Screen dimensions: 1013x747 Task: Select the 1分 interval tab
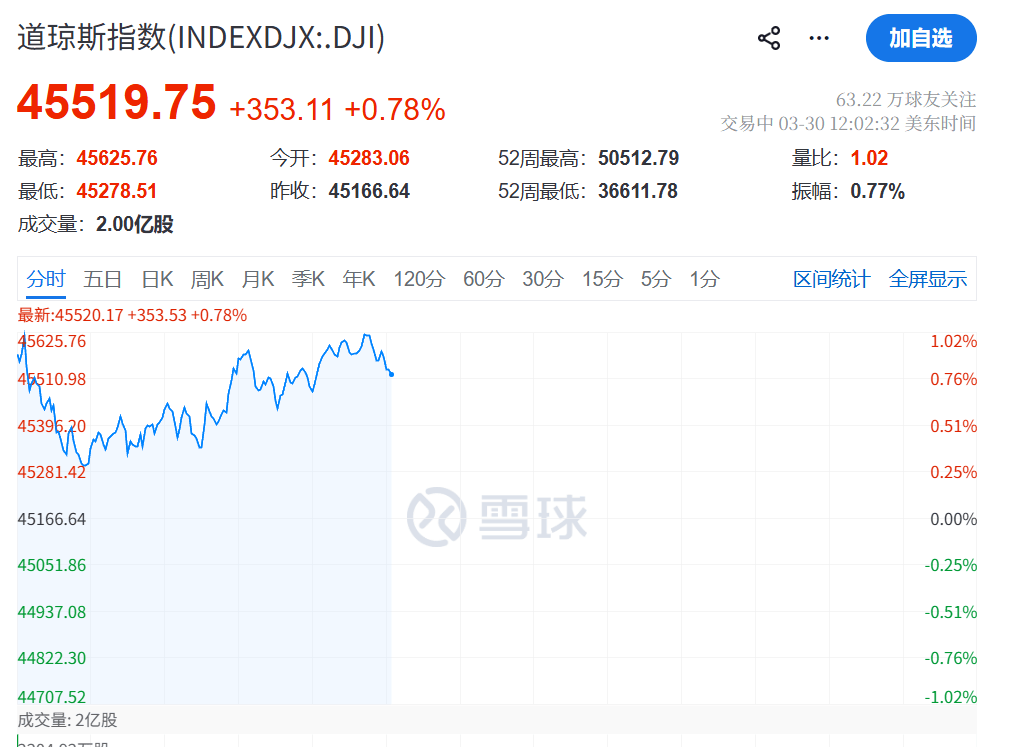tap(704, 280)
